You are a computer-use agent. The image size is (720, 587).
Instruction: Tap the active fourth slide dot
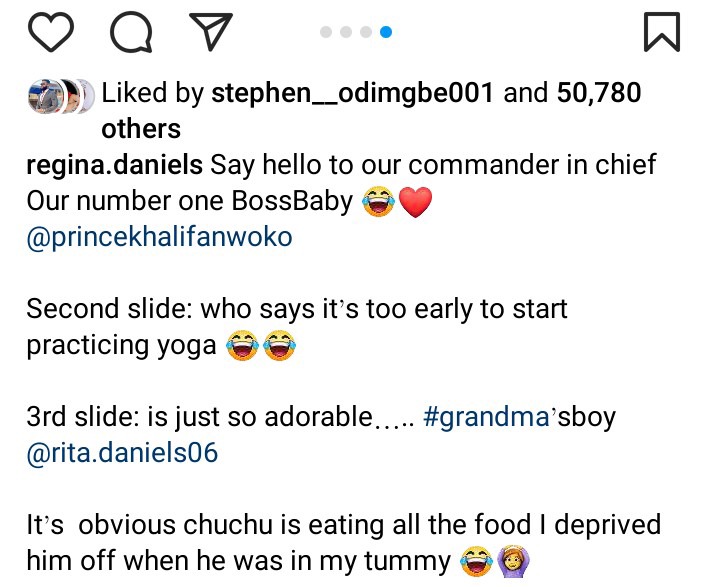pos(386,33)
